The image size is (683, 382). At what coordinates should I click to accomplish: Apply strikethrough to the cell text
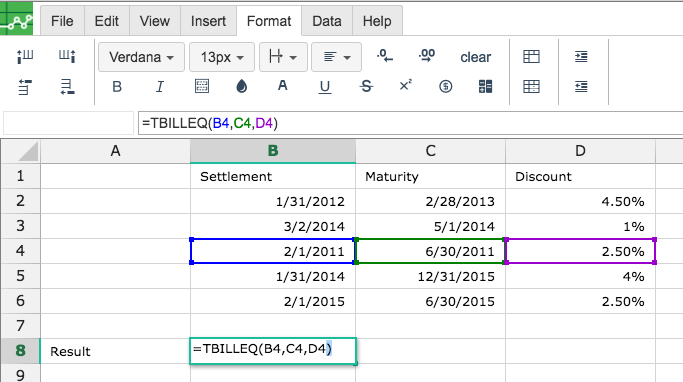coord(366,86)
